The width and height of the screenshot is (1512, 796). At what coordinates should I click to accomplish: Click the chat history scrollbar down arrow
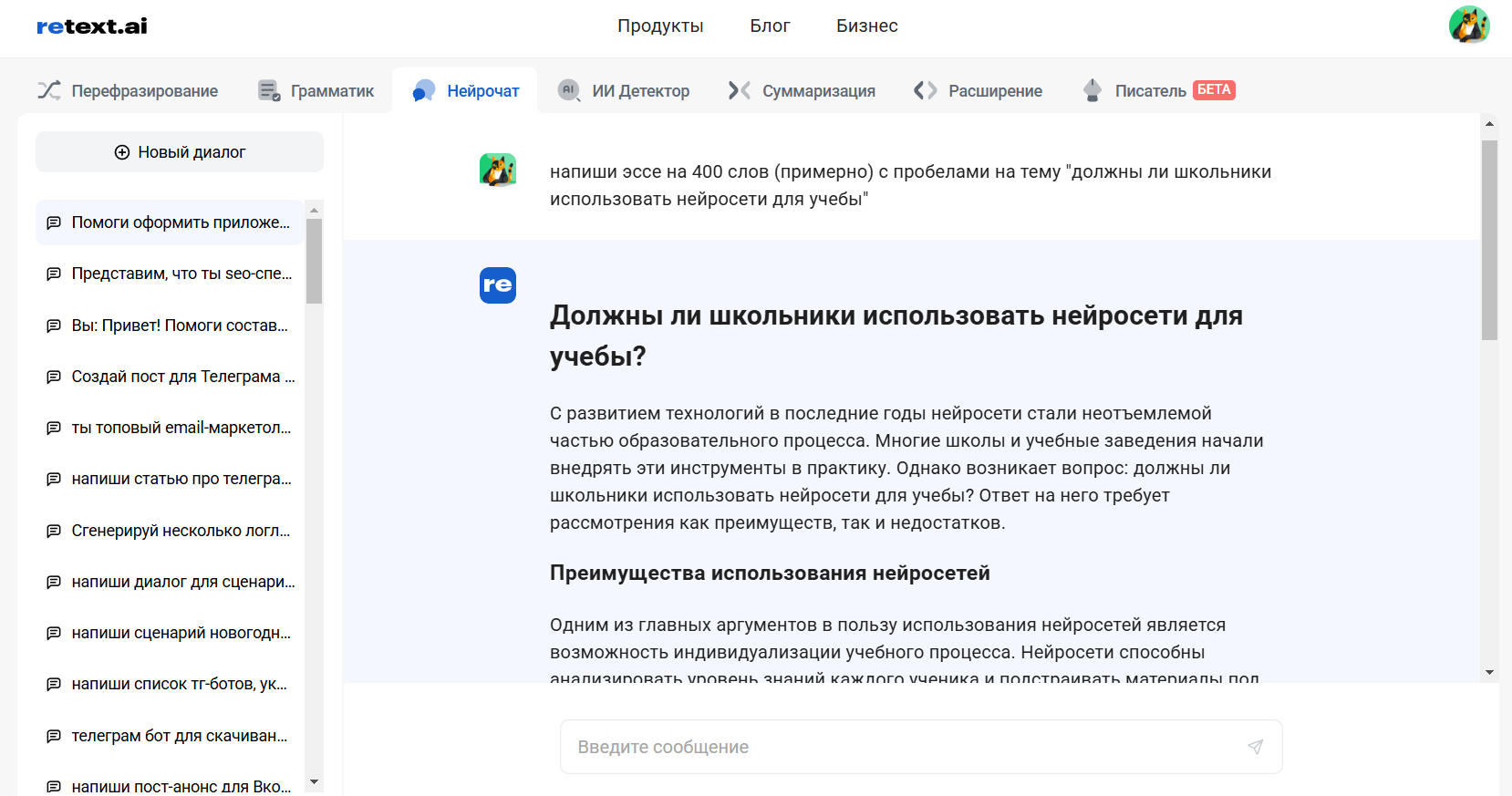tap(314, 781)
